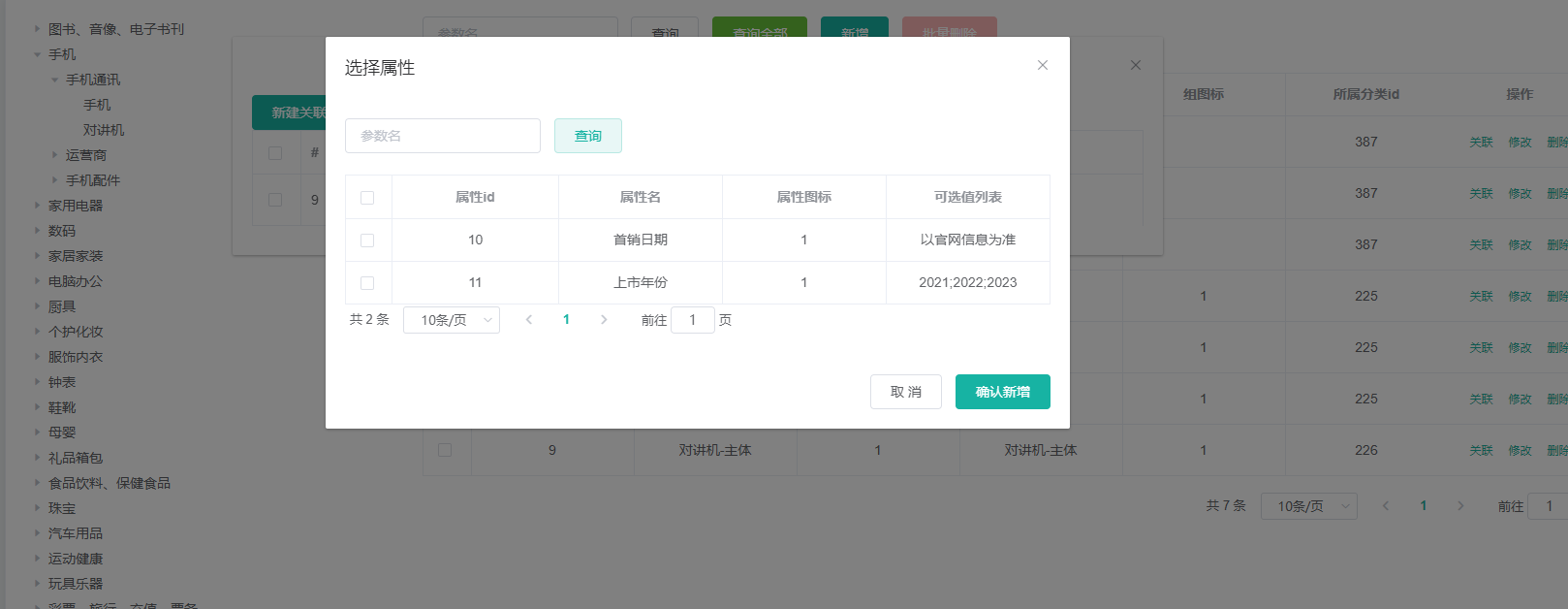
Task: Close the 选择属性 dialog with X icon
Action: pyautogui.click(x=1043, y=65)
